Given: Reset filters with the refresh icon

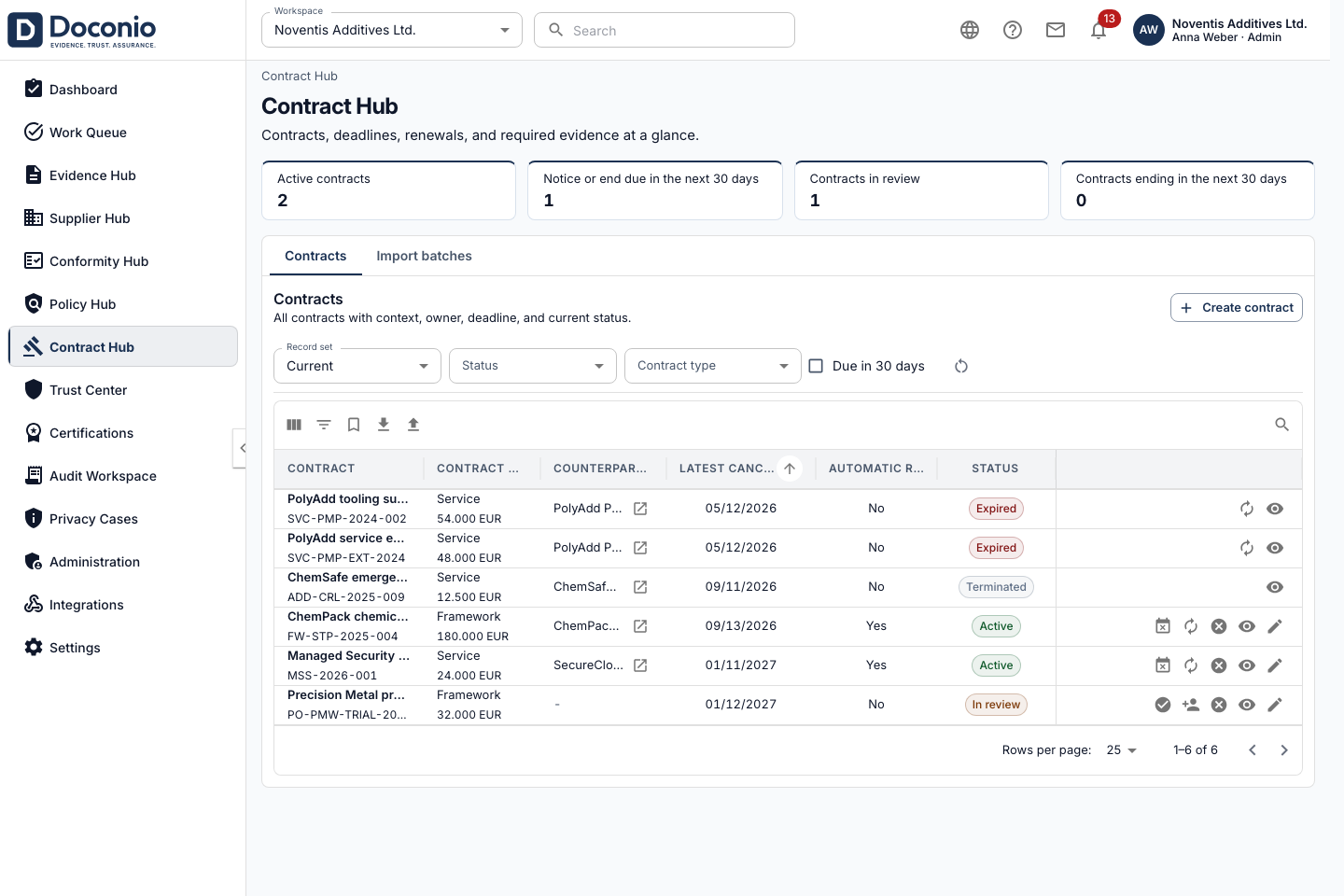Looking at the screenshot, I should [961, 366].
